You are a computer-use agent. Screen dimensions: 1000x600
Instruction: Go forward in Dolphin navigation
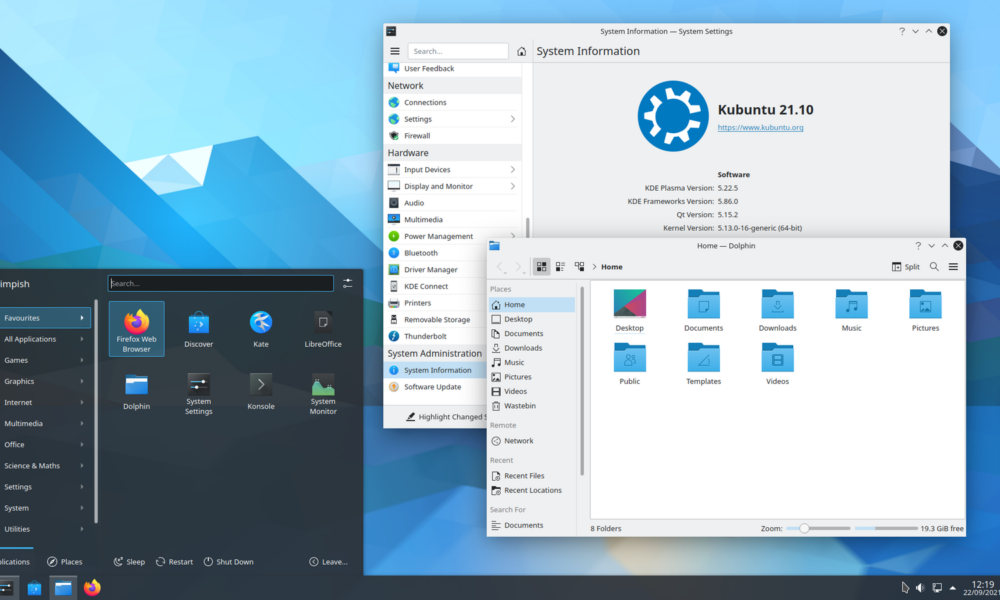pyautogui.click(x=519, y=267)
